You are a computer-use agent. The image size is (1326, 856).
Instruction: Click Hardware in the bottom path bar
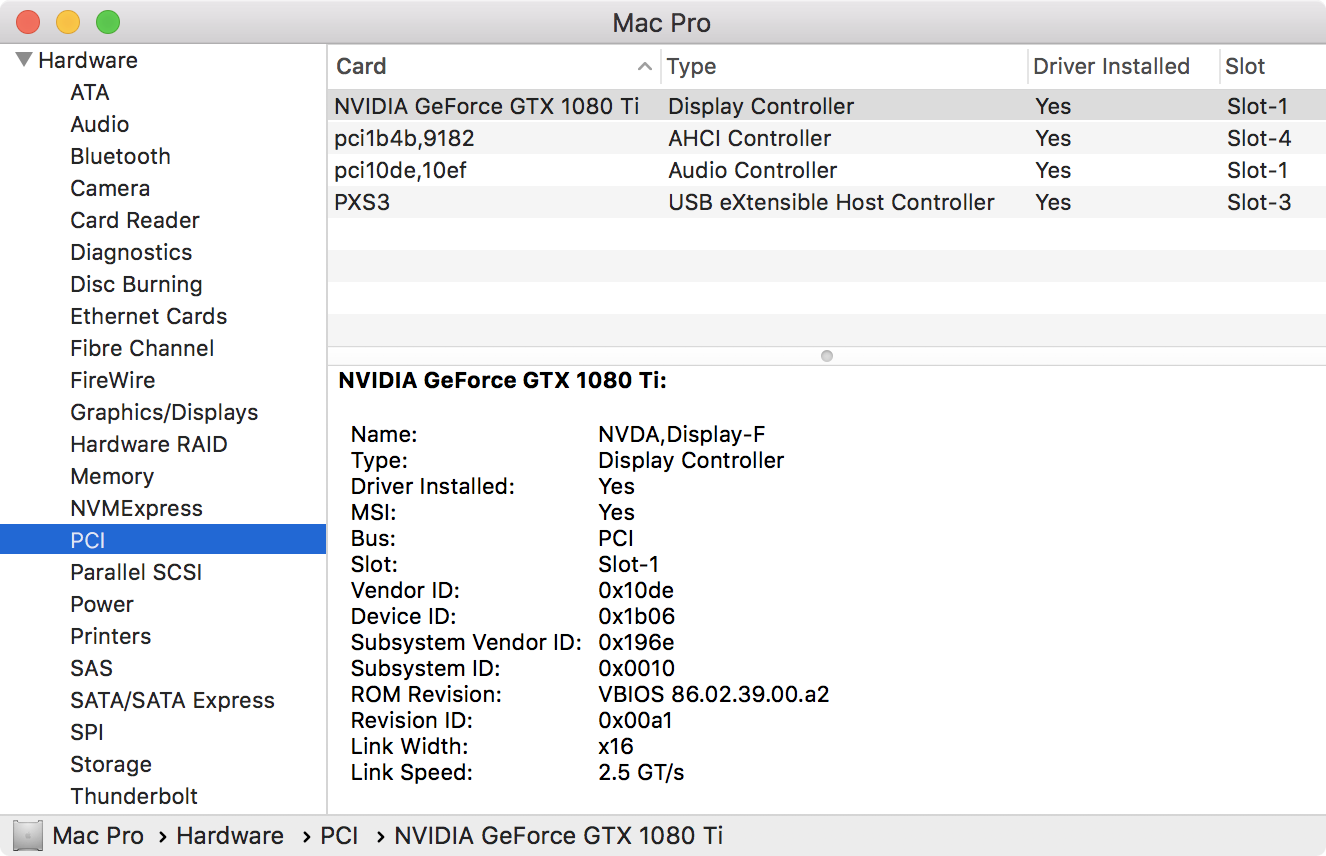click(230, 836)
